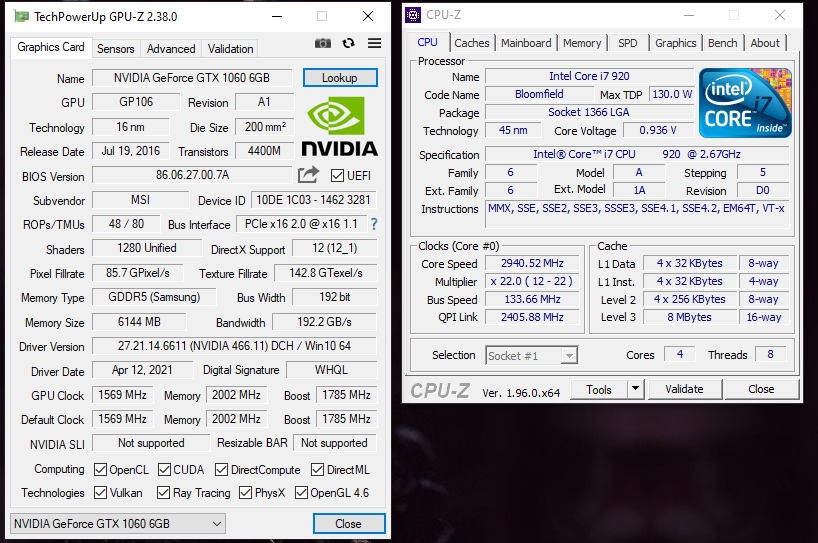Screen dimensions: 818x543
Task: Toggle the UEFI checkbox
Action: (x=337, y=176)
